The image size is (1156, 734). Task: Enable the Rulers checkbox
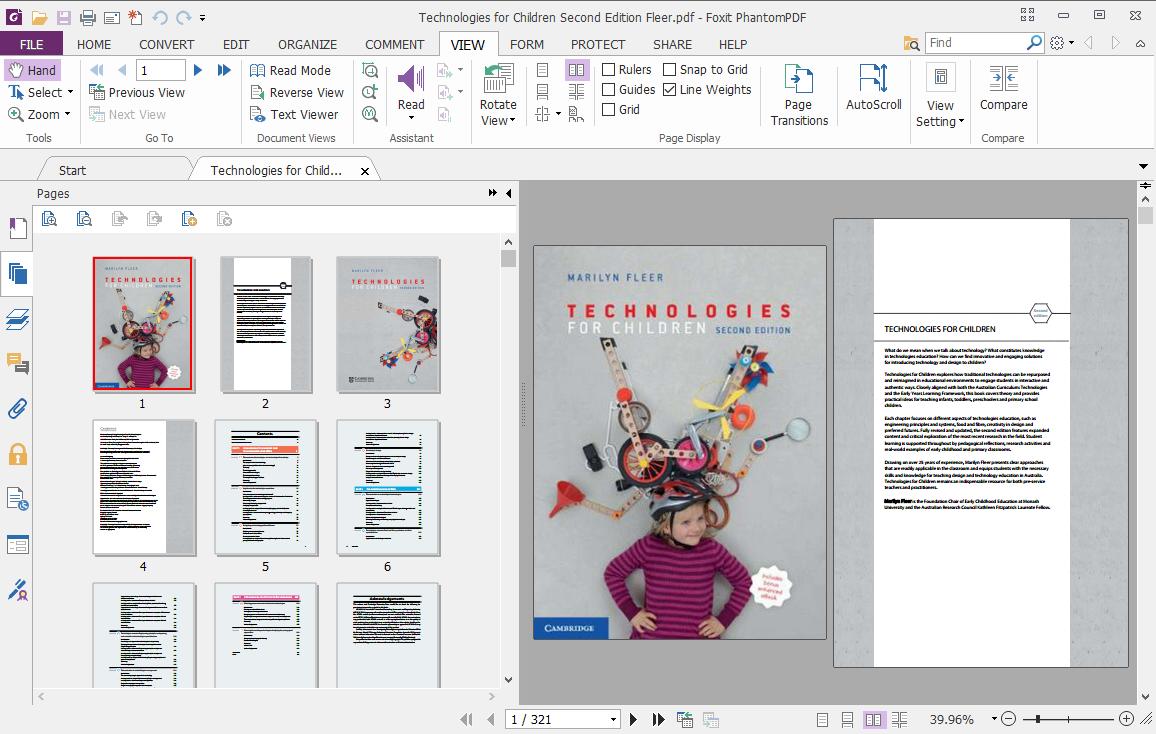[609, 69]
